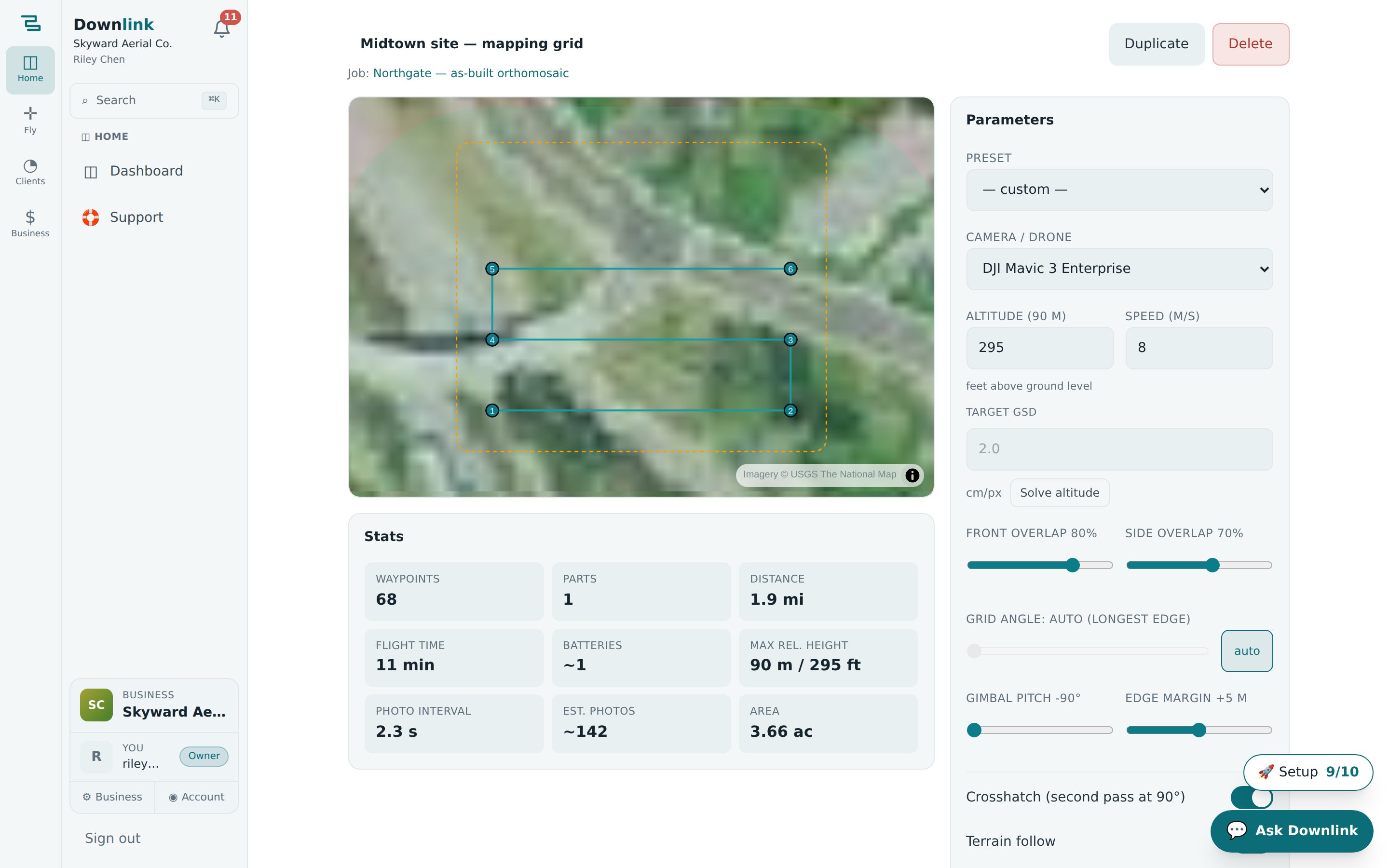Select map waypoint 4
Screen dimensions: 1389x868
coord(492,340)
